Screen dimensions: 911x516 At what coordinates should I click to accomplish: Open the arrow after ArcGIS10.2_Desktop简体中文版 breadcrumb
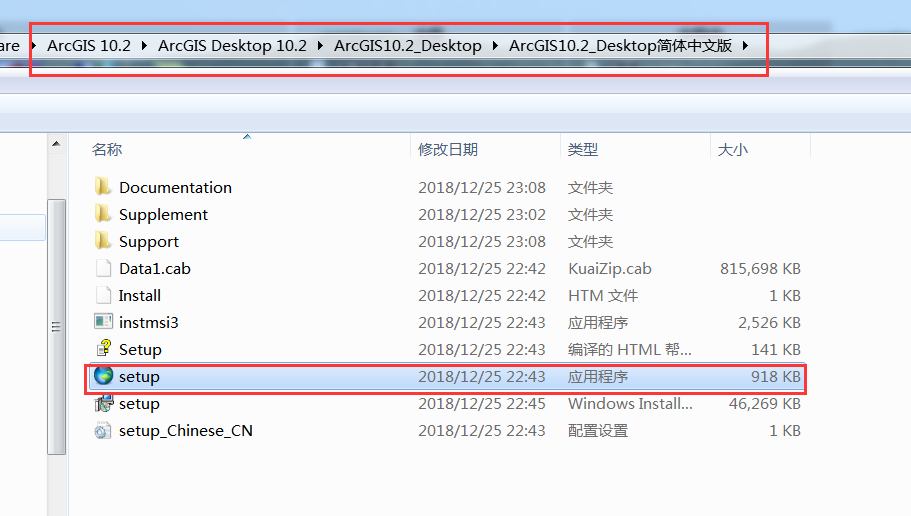(x=745, y=46)
